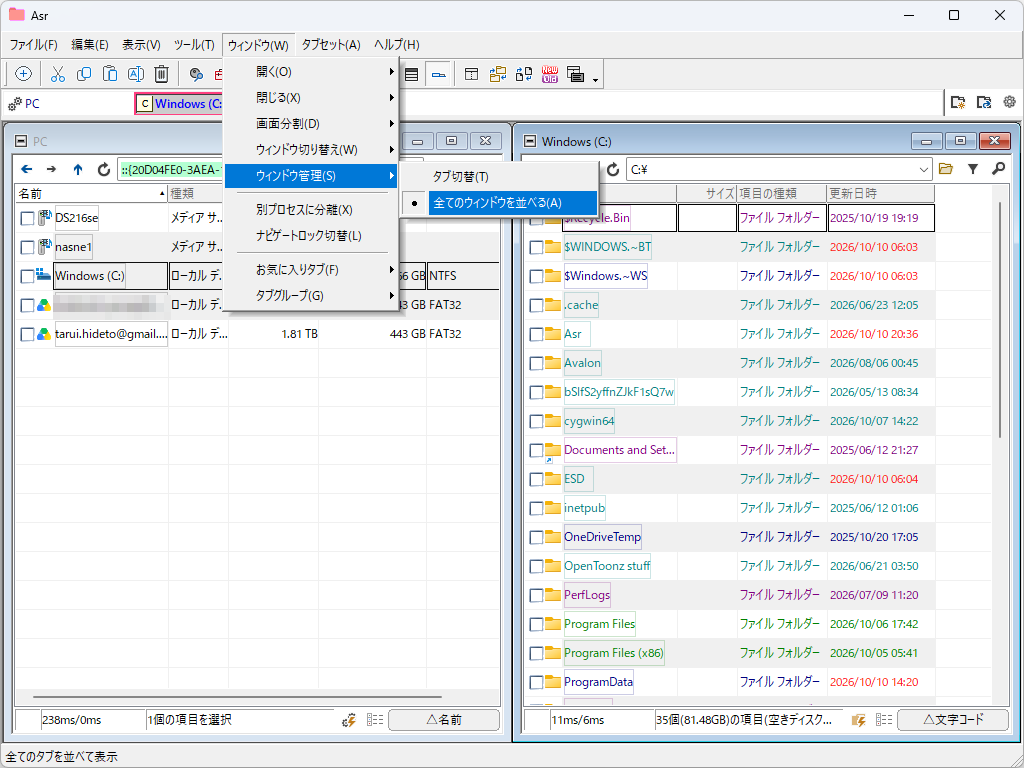Sort by 更新日時 column header
Viewport: 1024px width, 768px height.
pos(881,193)
